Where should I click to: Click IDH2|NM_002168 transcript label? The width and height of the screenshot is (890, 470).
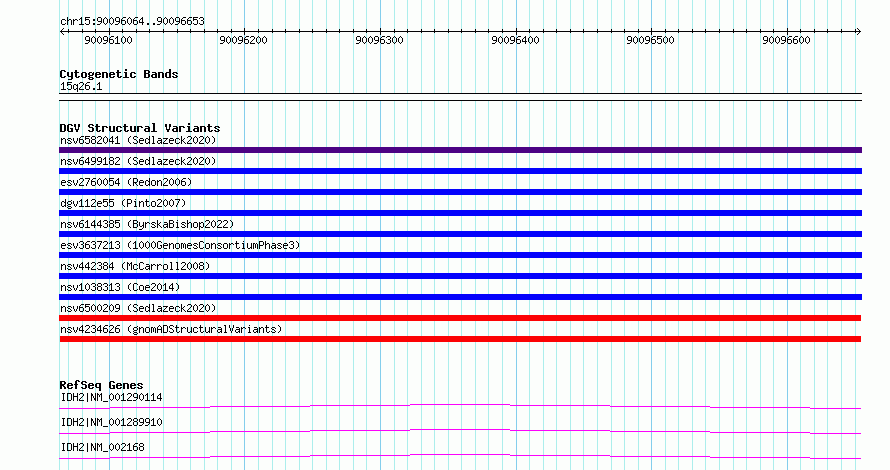[102, 447]
